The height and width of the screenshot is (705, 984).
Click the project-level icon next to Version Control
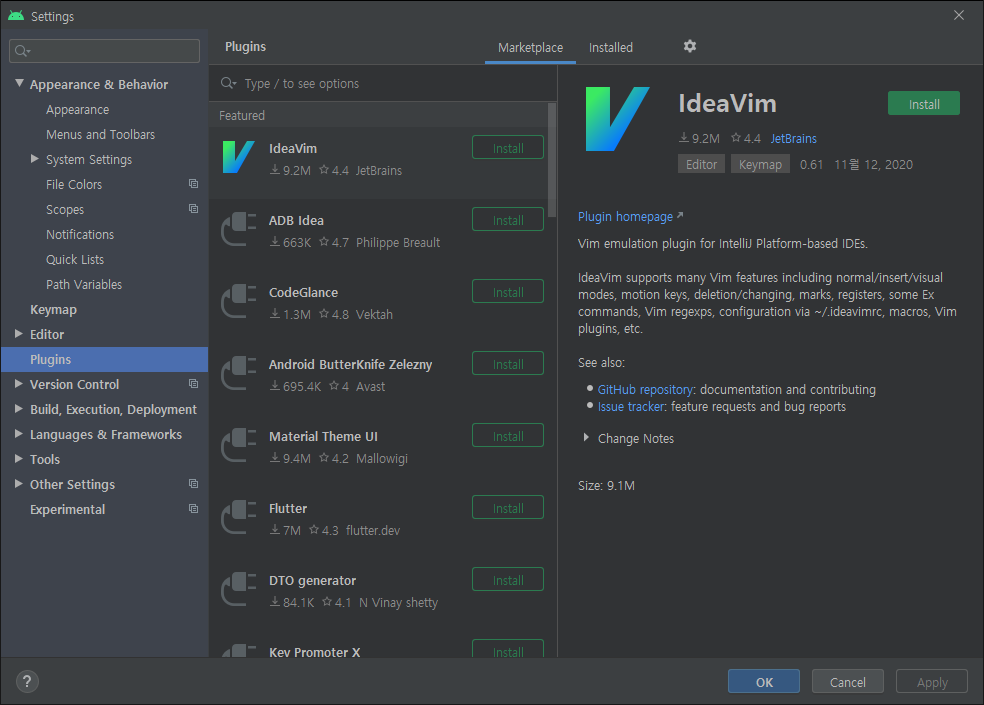[193, 384]
